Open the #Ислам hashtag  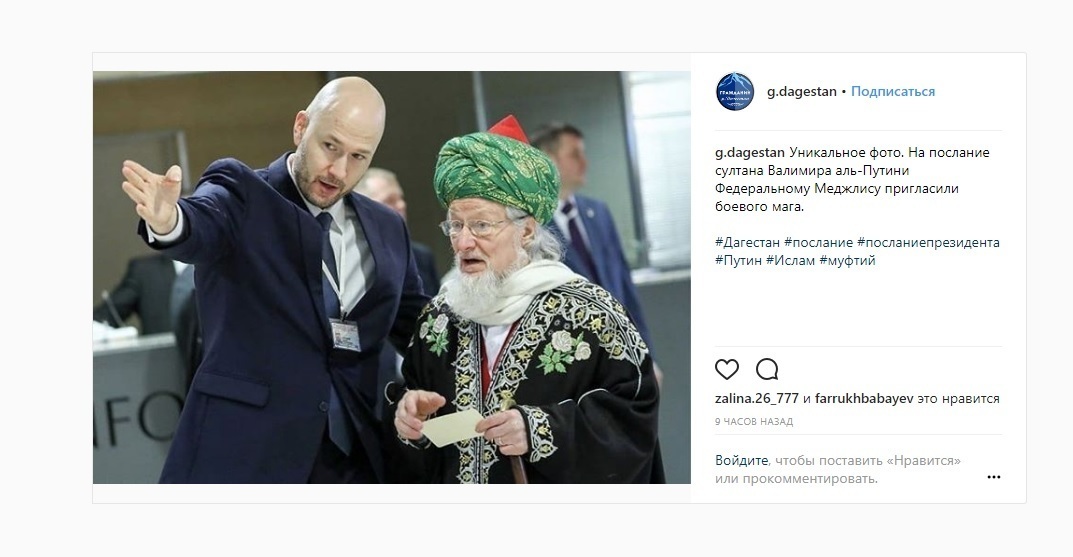click(x=790, y=260)
